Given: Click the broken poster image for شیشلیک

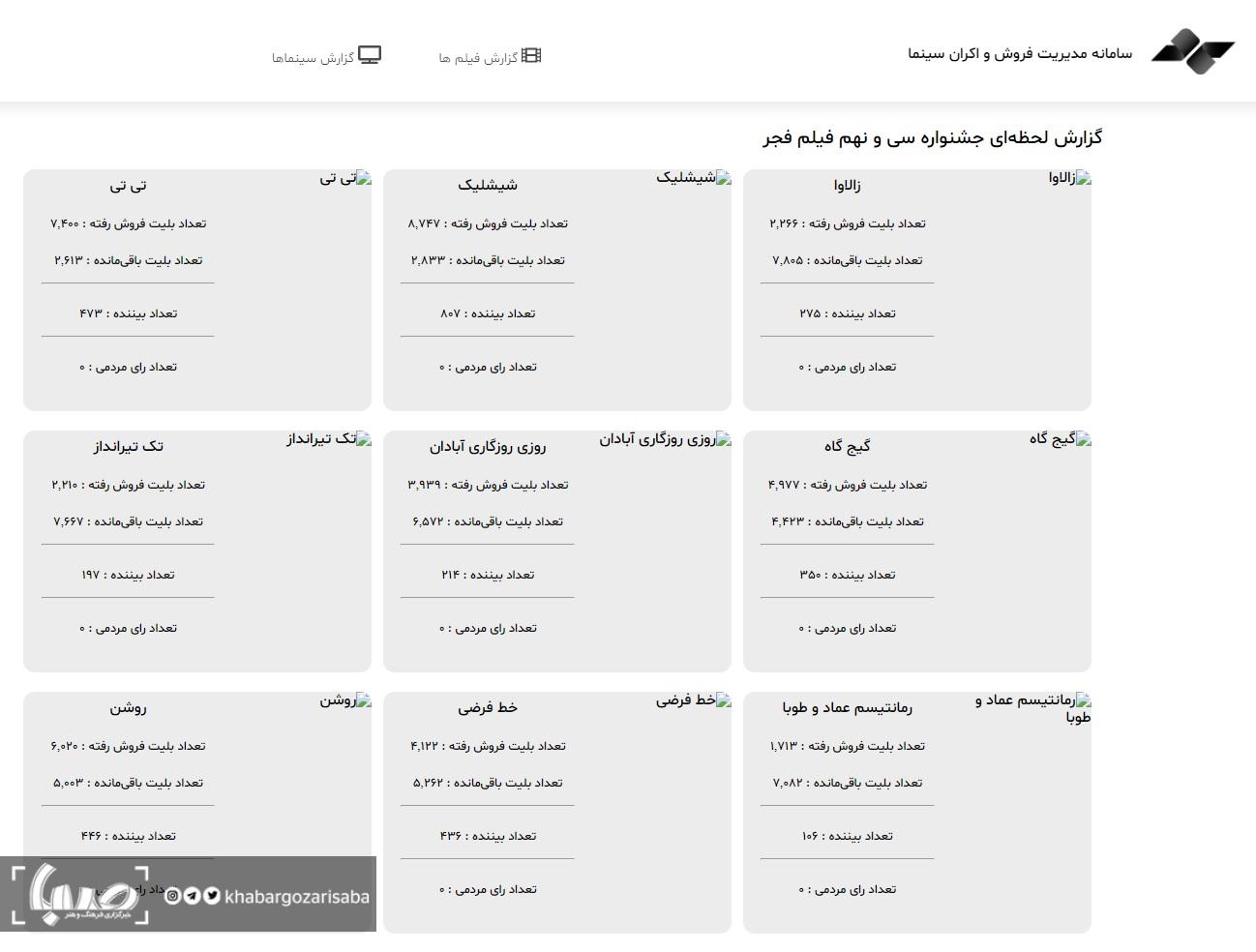Looking at the screenshot, I should (693, 178).
